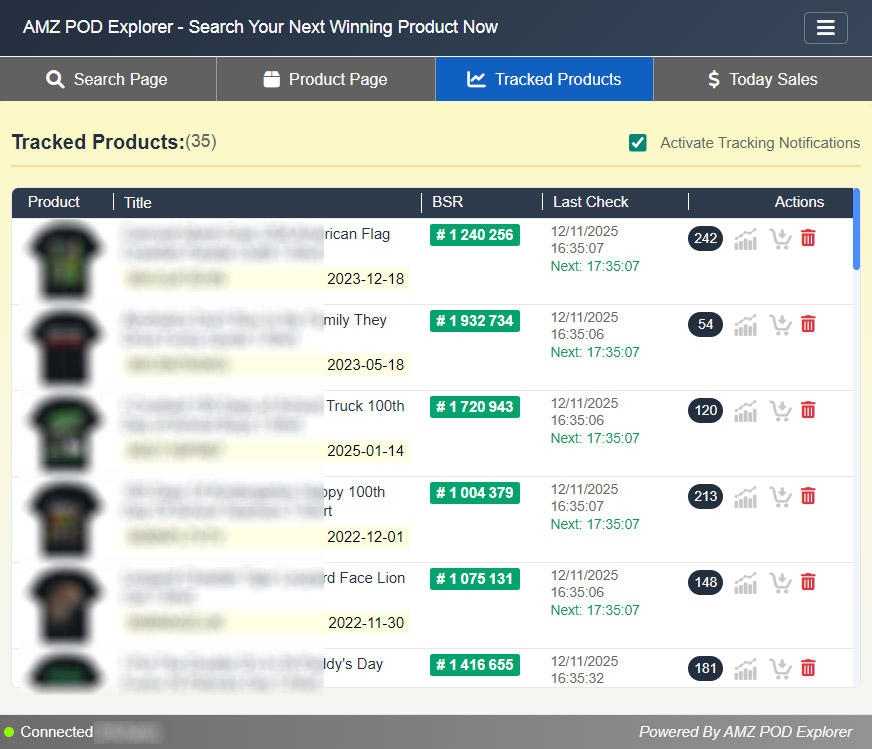Image resolution: width=872 pixels, height=749 pixels.
Task: Click the first product thumbnail image
Action: (x=63, y=260)
